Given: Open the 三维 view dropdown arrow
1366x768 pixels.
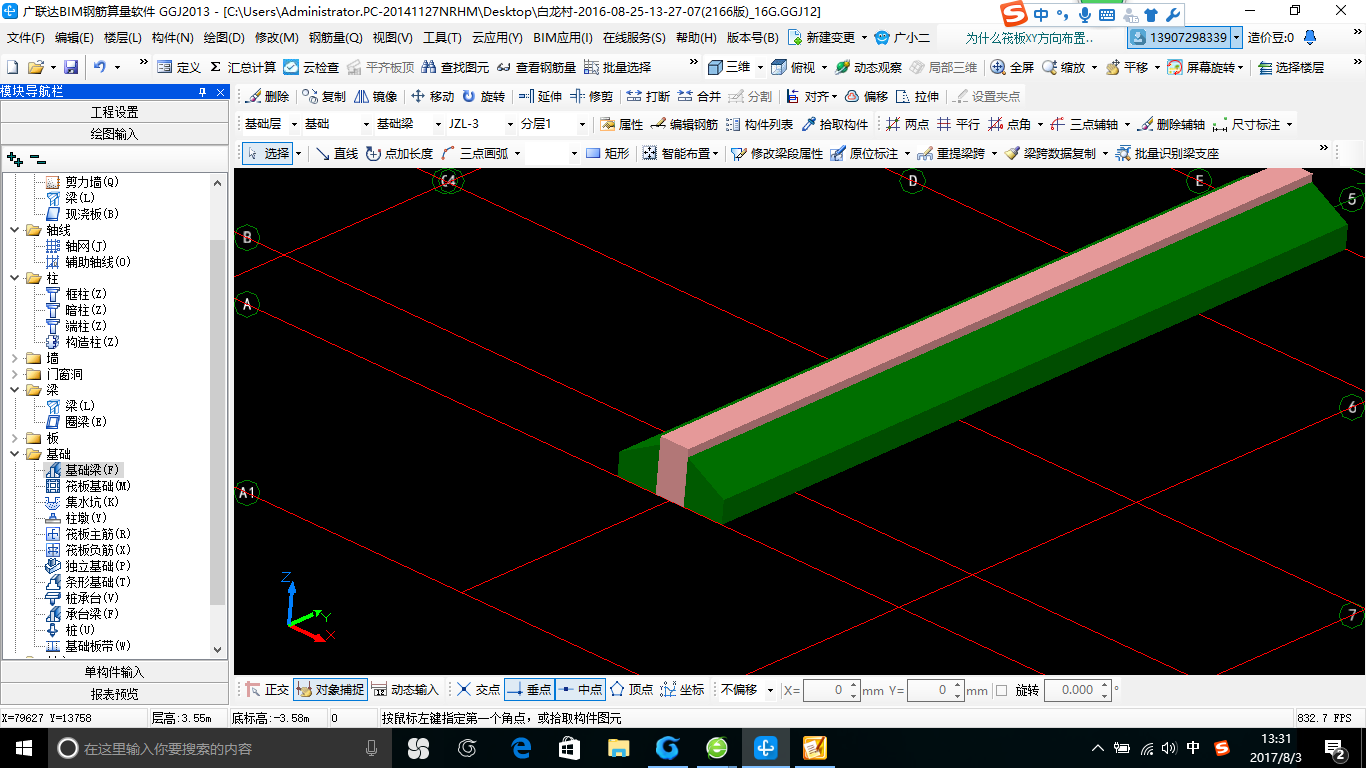Looking at the screenshot, I should (761, 67).
